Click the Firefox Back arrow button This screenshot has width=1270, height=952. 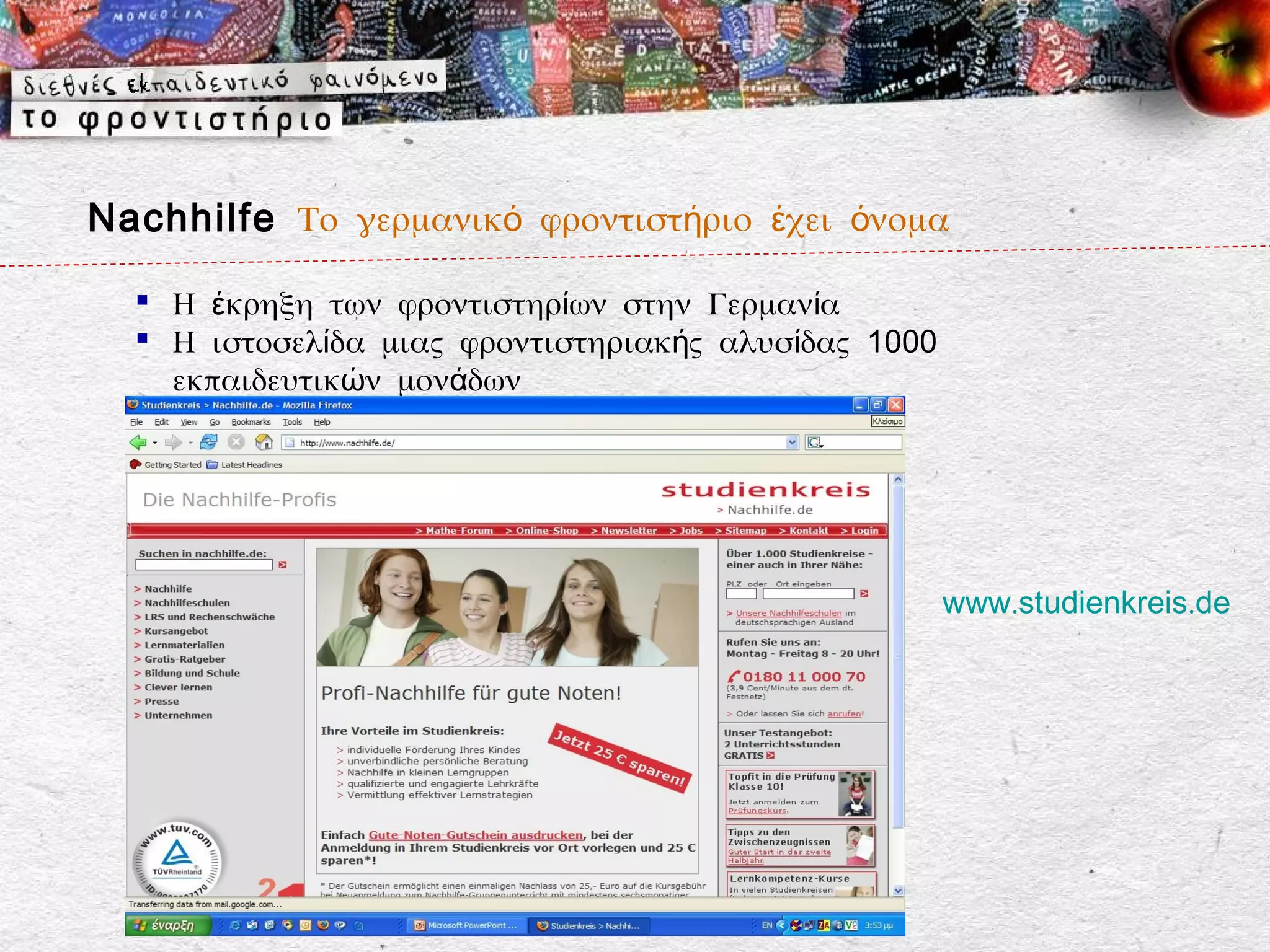coord(138,443)
